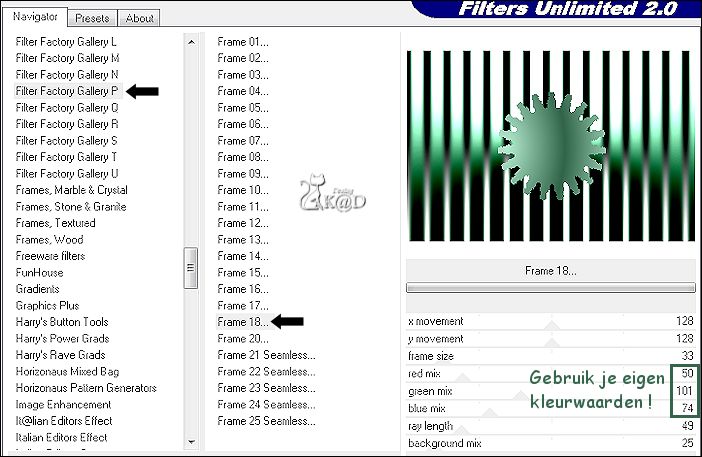Open the About tab
The image size is (702, 457).
point(139,18)
